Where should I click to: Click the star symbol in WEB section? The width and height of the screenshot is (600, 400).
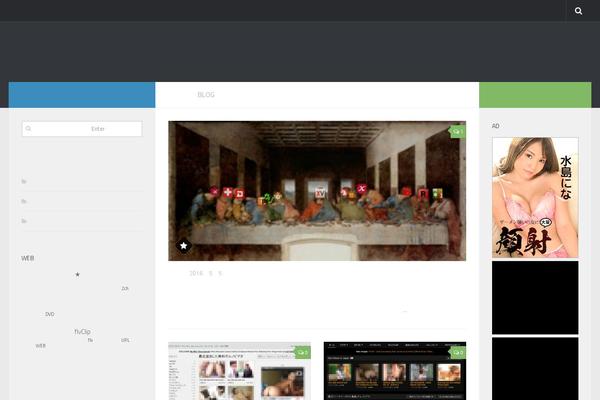[77, 274]
